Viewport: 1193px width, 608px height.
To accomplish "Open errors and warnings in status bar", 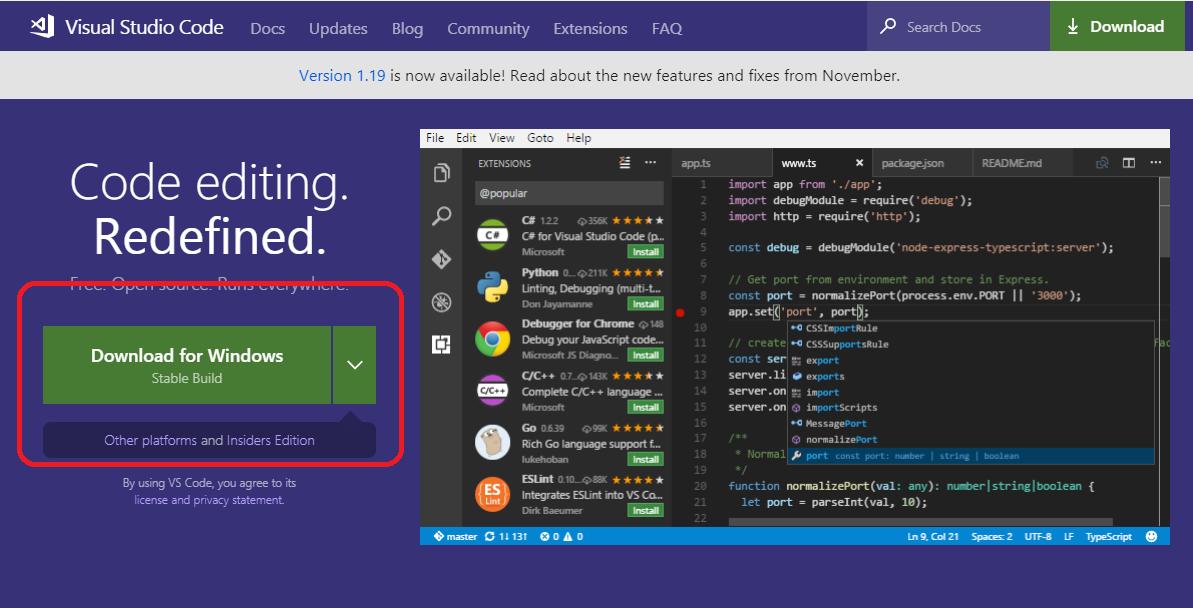I will [562, 536].
